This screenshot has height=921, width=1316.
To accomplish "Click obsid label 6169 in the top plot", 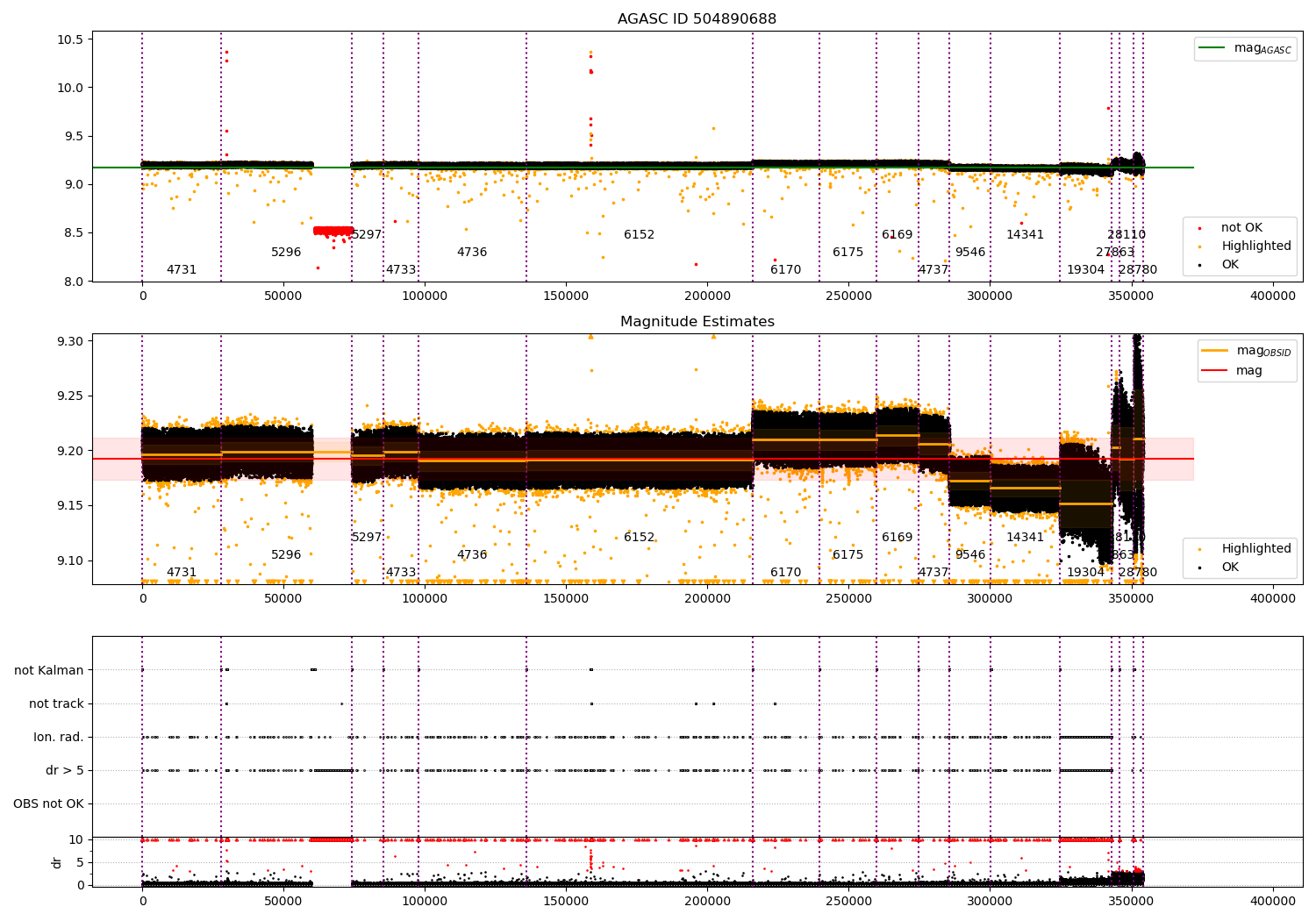I will [x=898, y=235].
